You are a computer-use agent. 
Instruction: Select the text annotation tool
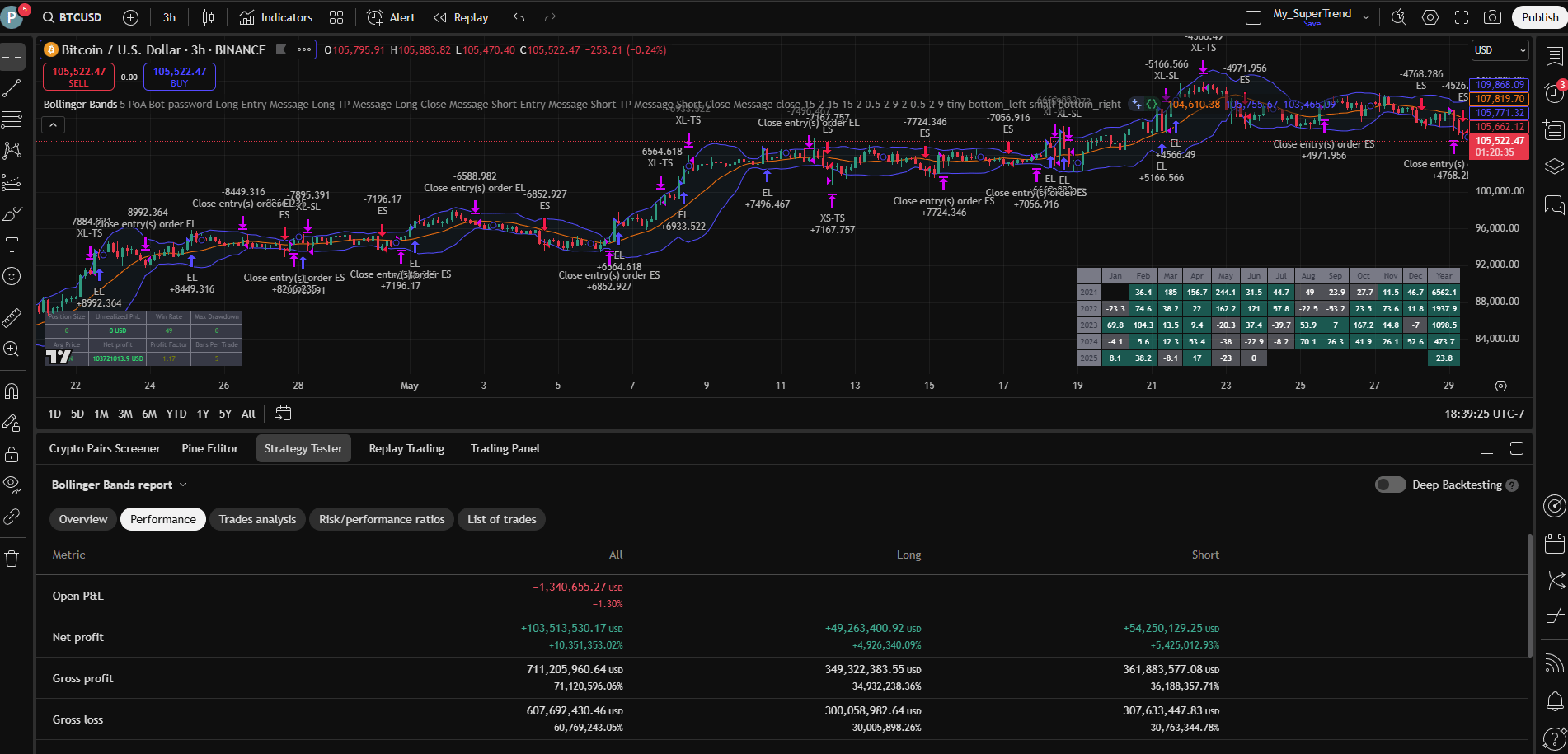(x=12, y=245)
